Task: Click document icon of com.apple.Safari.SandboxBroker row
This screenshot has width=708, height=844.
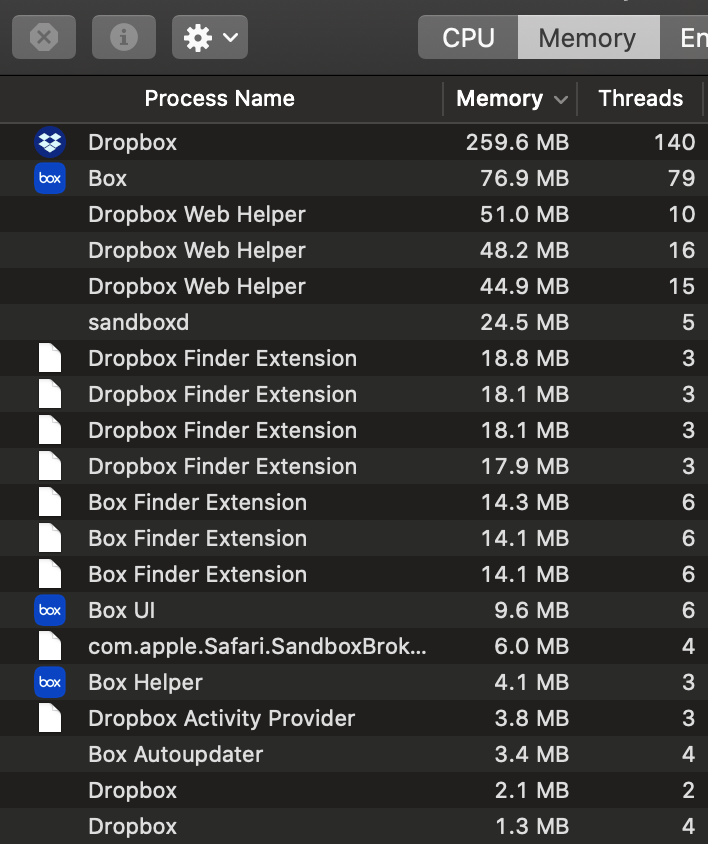Action: [50, 646]
